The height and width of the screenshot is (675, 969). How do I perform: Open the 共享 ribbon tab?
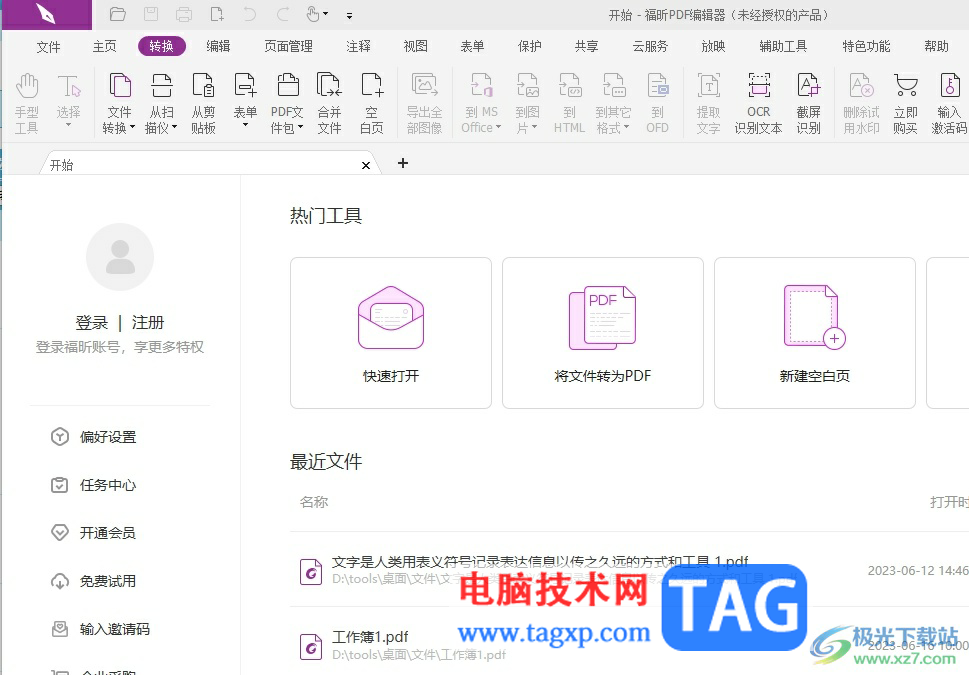pyautogui.click(x=586, y=46)
